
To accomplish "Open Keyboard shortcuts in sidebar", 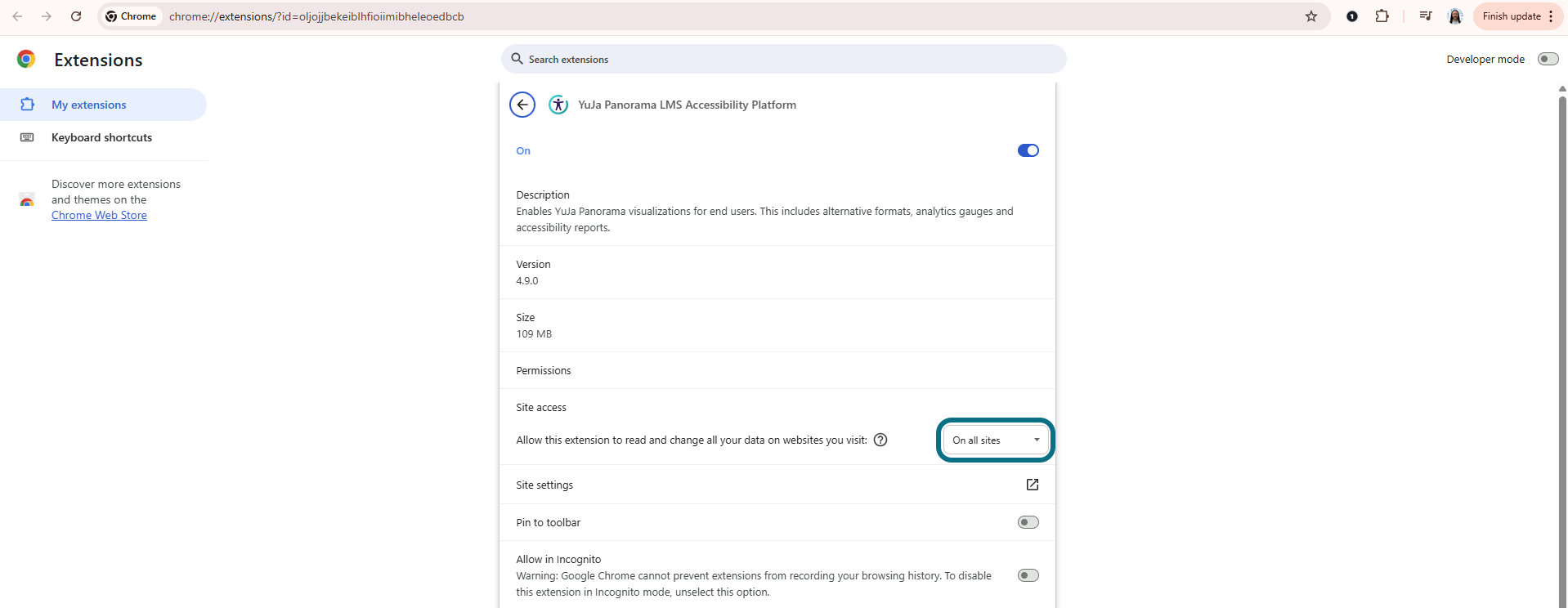I will [103, 137].
